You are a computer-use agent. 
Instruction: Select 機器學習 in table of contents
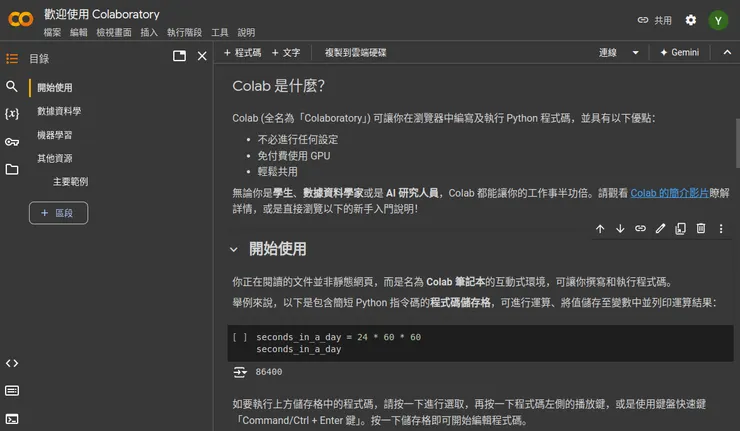tap(55, 135)
